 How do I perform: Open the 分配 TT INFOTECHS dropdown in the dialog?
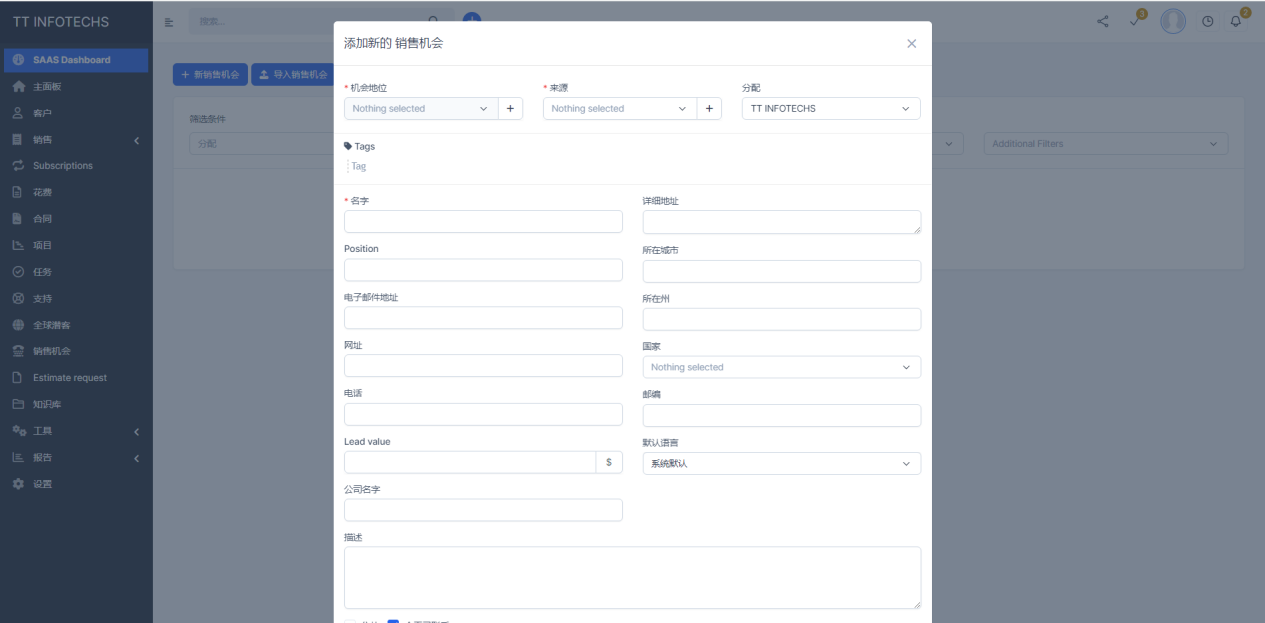[831, 109]
